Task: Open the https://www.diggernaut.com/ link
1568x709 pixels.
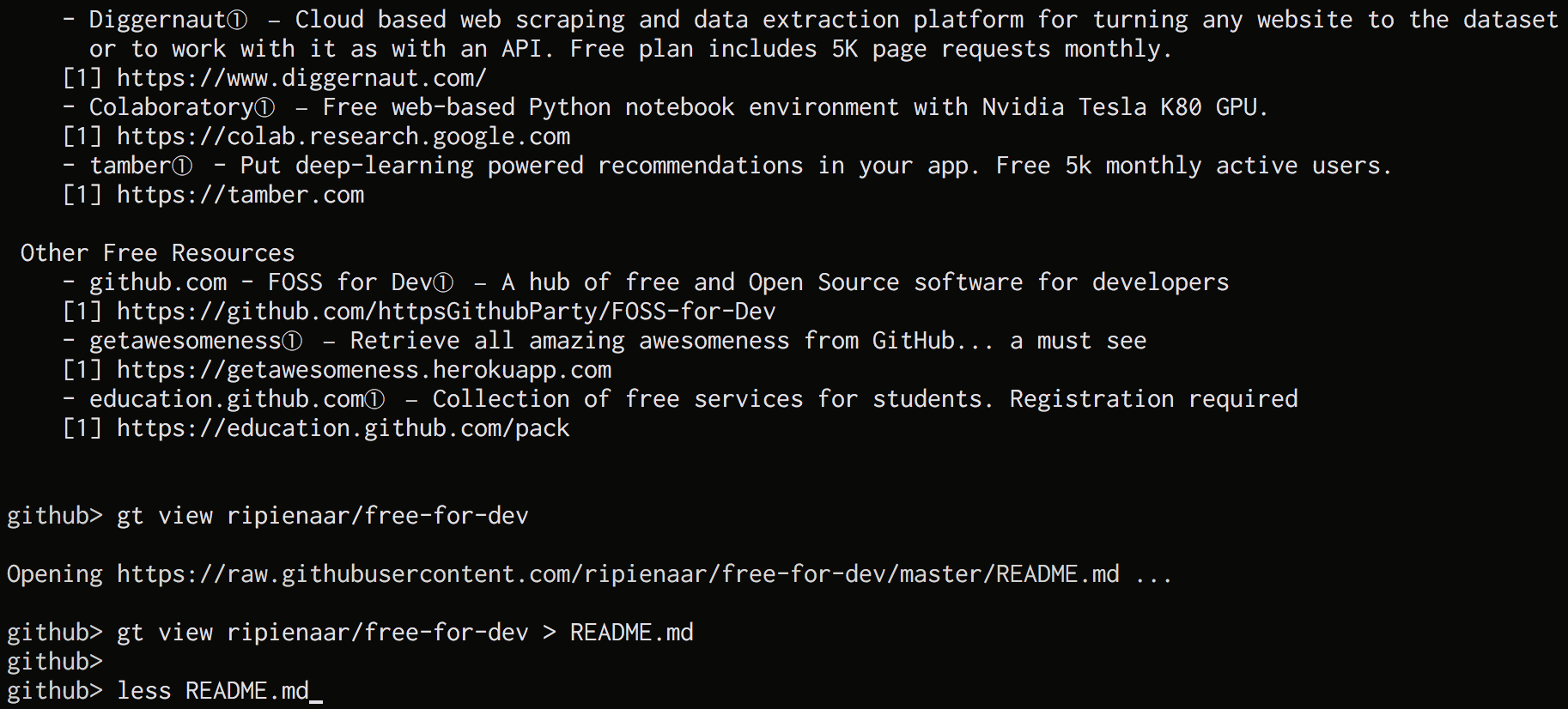Action: click(301, 78)
